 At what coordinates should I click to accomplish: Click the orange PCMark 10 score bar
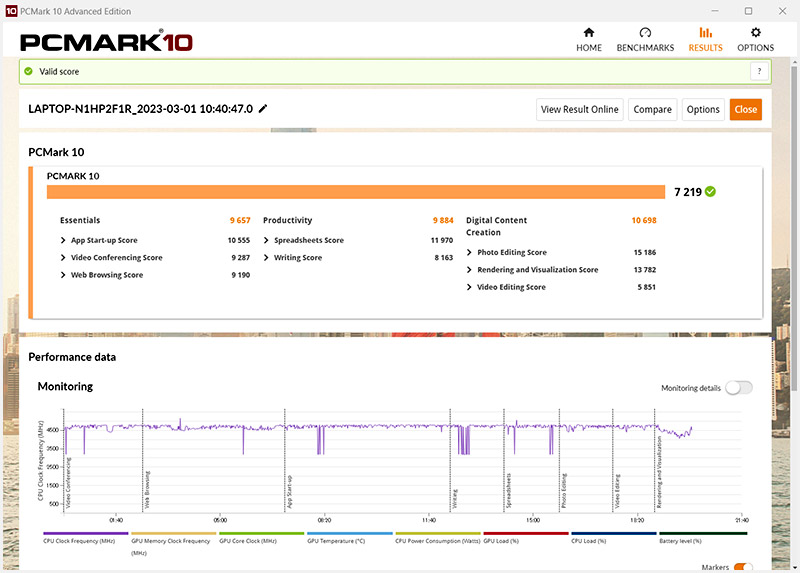356,192
